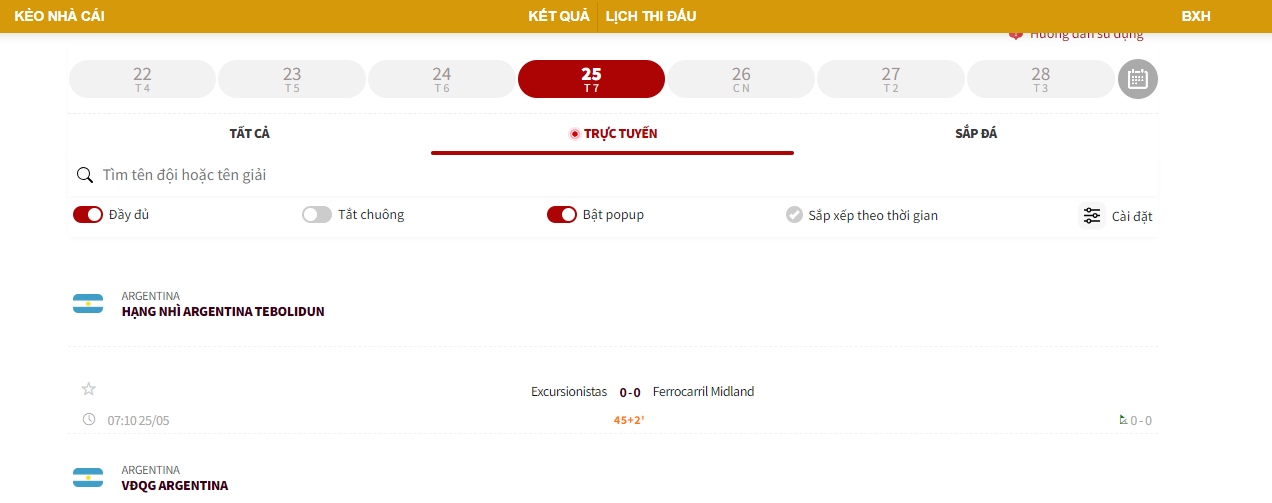This screenshot has height=503, width=1272.
Task: Enable the Tắt chuông toggle
Action: pyautogui.click(x=317, y=214)
